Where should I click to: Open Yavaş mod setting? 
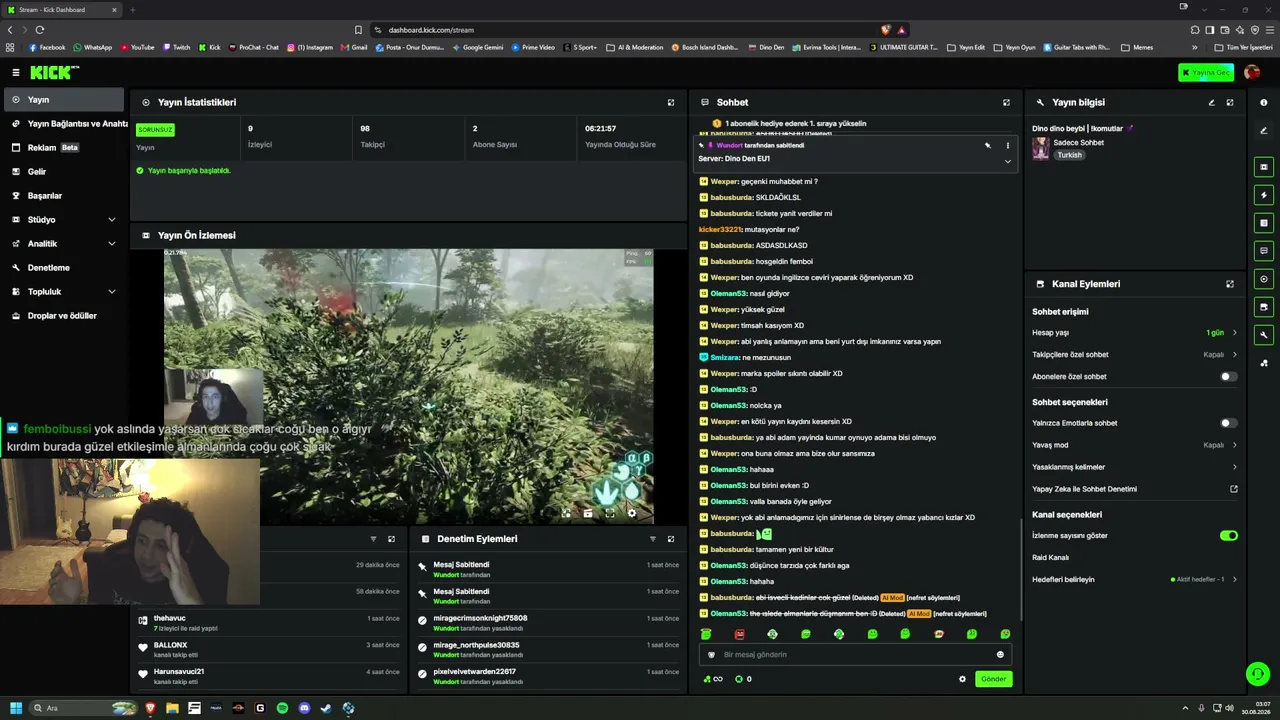pyautogui.click(x=1135, y=445)
